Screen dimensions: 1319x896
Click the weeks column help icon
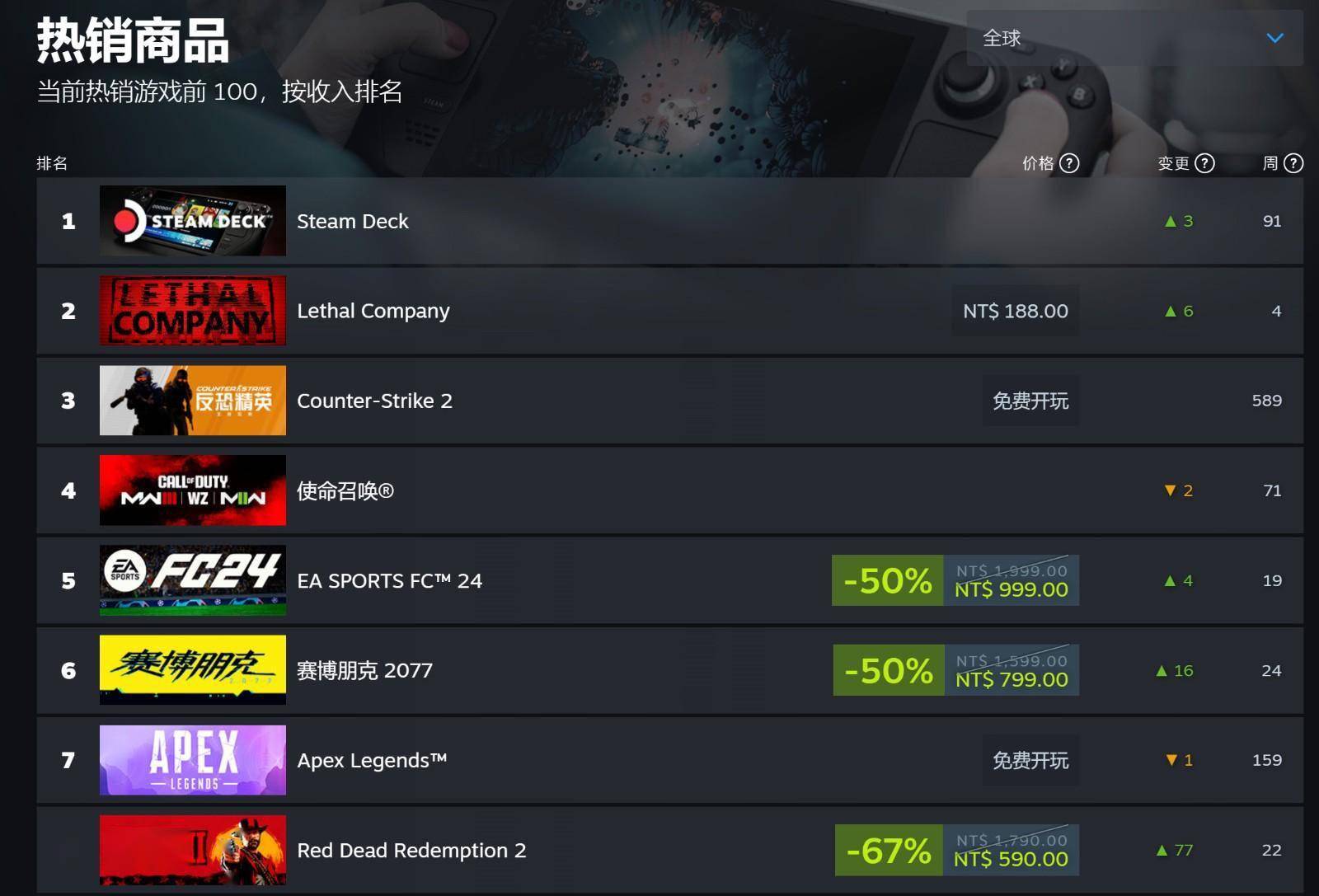[1293, 163]
